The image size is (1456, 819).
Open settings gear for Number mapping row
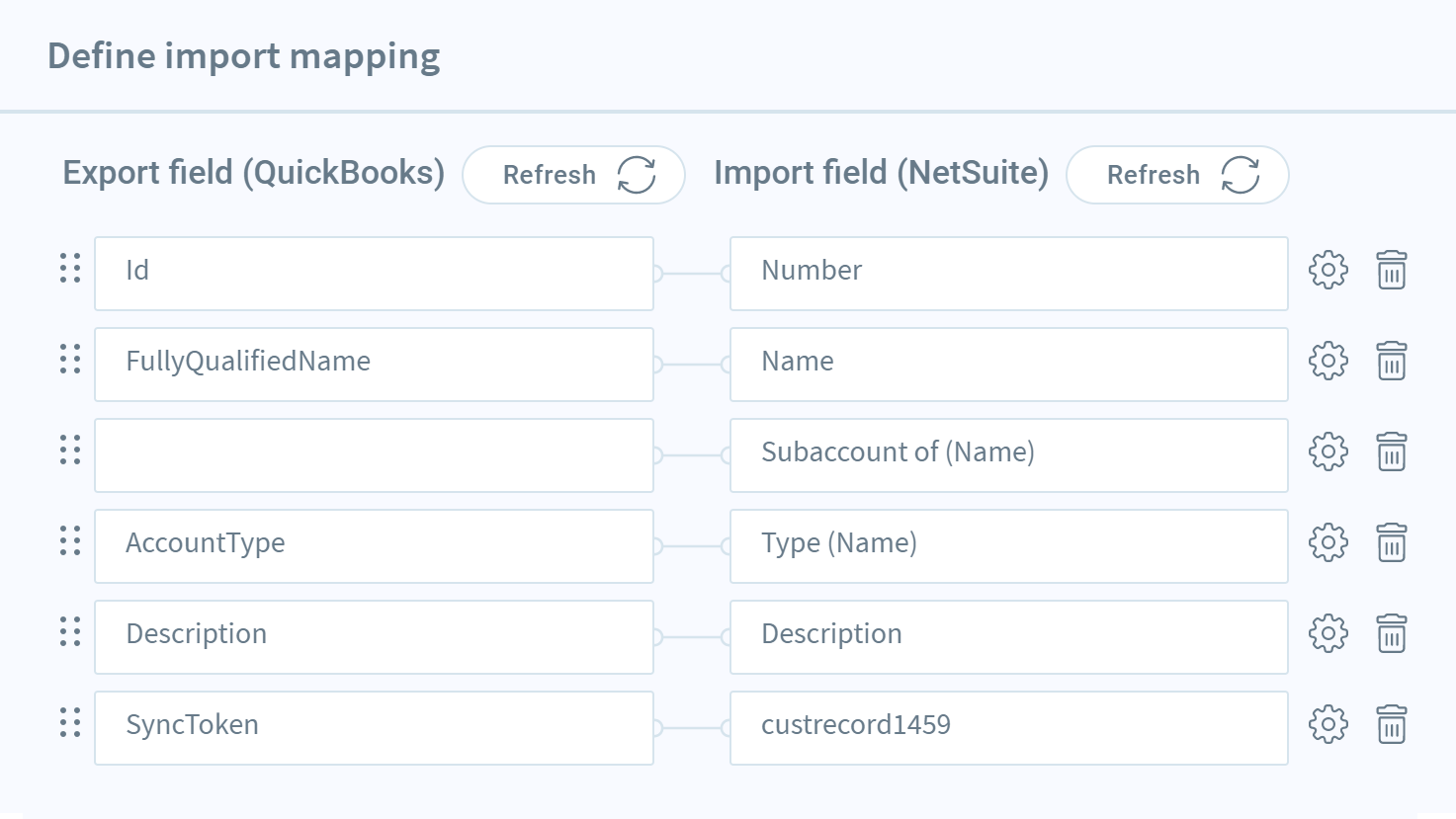pyautogui.click(x=1328, y=270)
